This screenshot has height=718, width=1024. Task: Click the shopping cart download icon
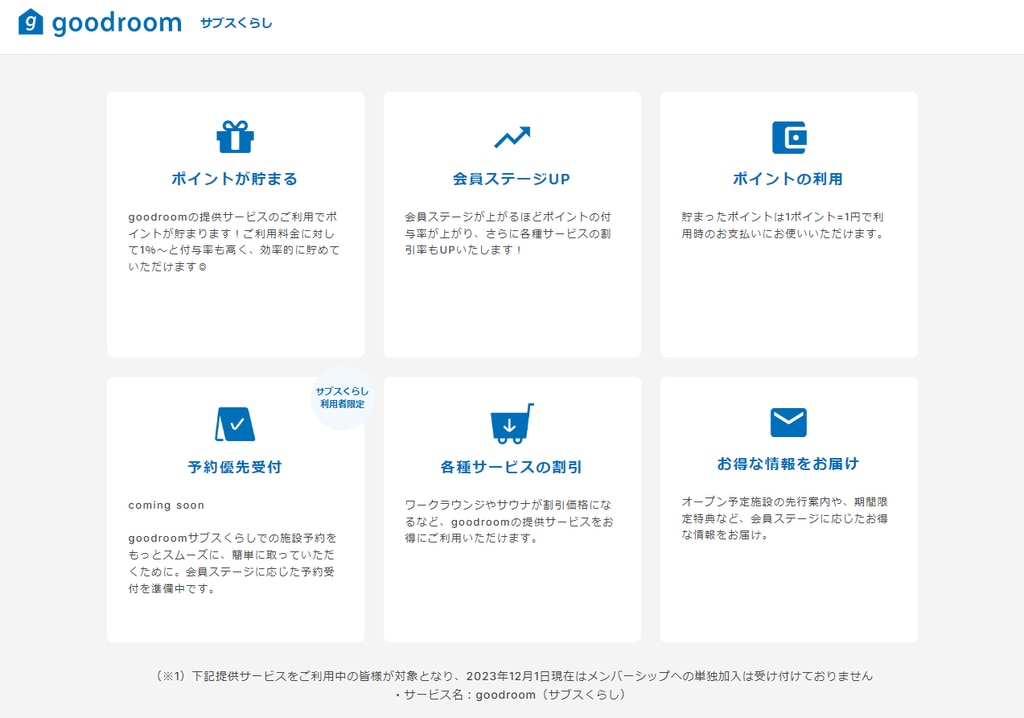(x=512, y=424)
